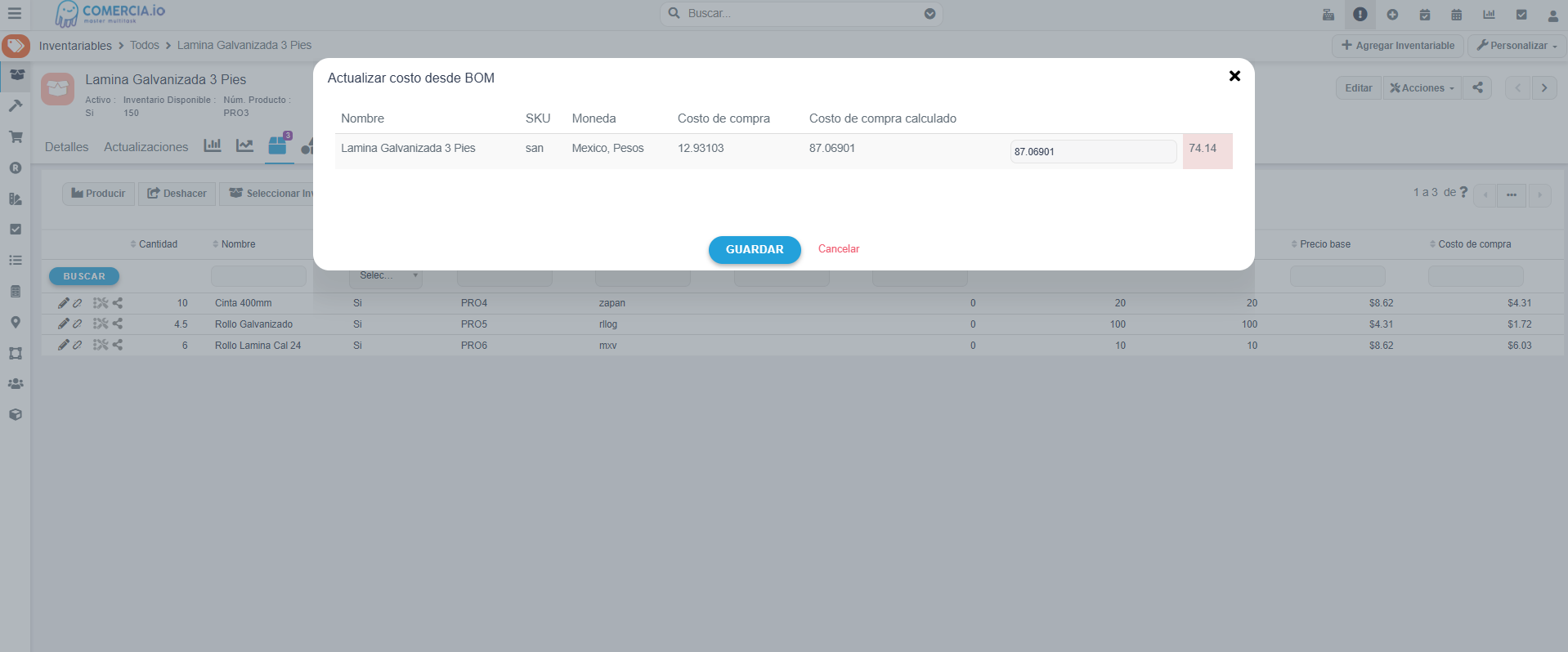
Task: Click the Nombre filter input field
Action: click(258, 276)
